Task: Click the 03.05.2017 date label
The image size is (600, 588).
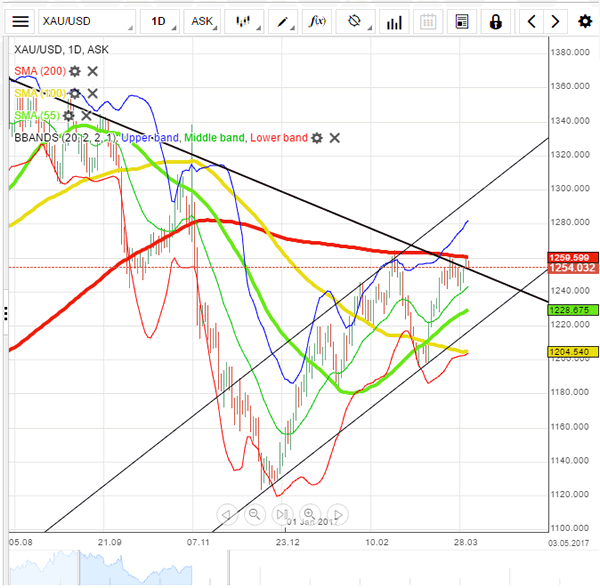Action: tap(569, 543)
